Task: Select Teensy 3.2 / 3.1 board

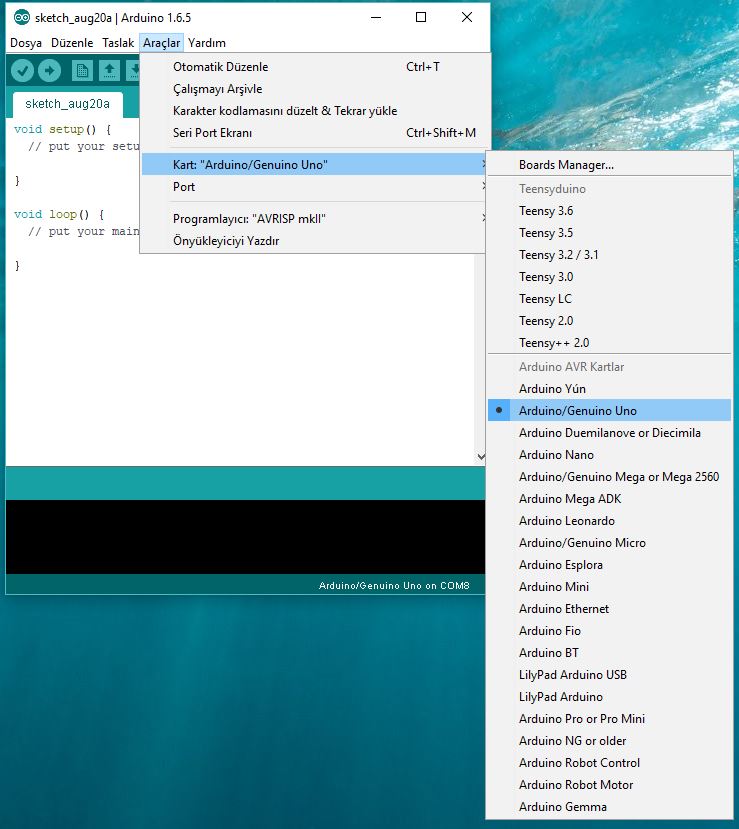Action: 609,255
